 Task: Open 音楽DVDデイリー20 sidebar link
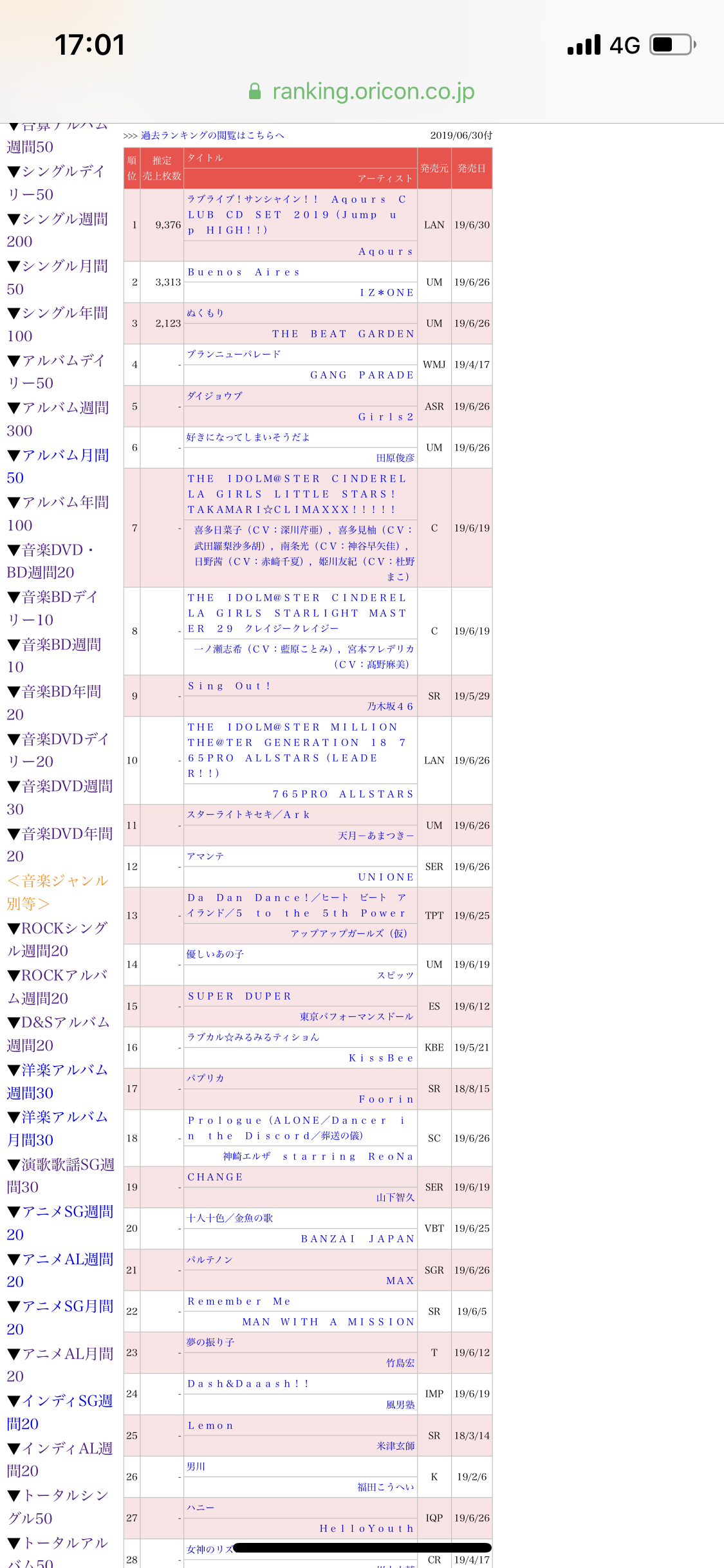click(58, 751)
